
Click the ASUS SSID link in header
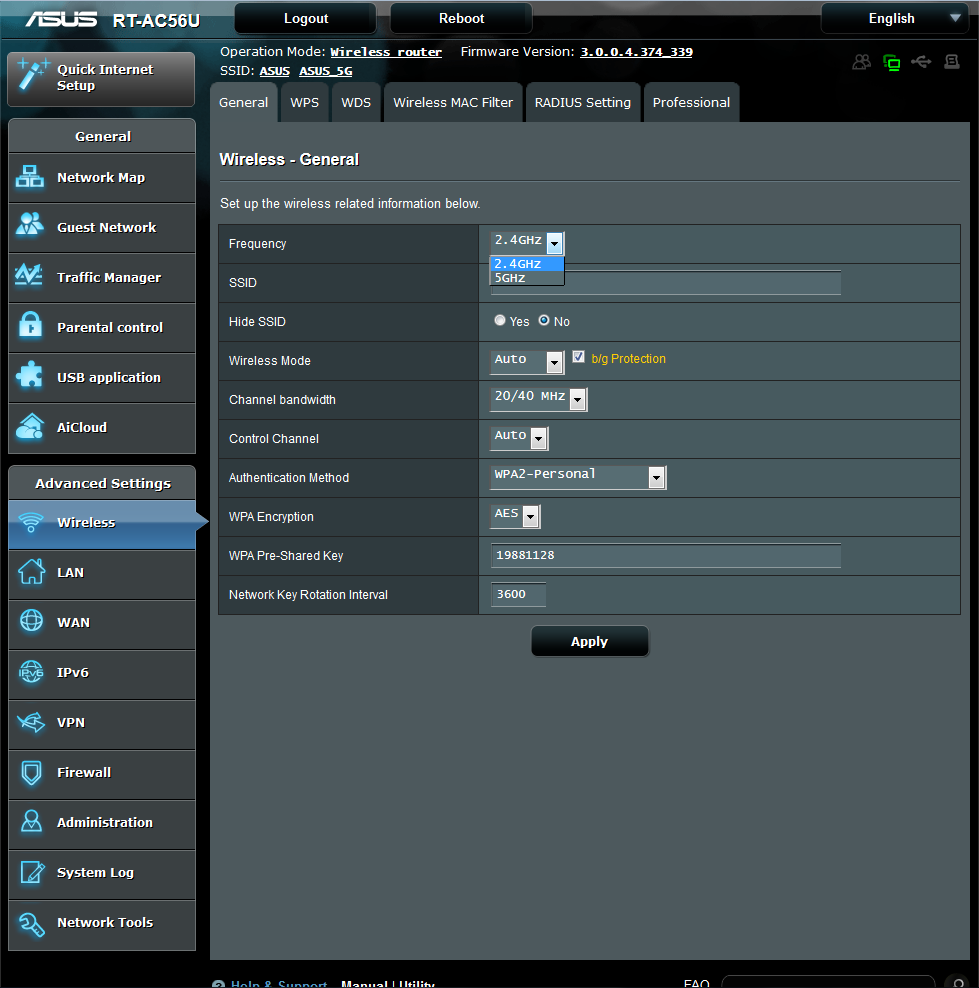(275, 71)
